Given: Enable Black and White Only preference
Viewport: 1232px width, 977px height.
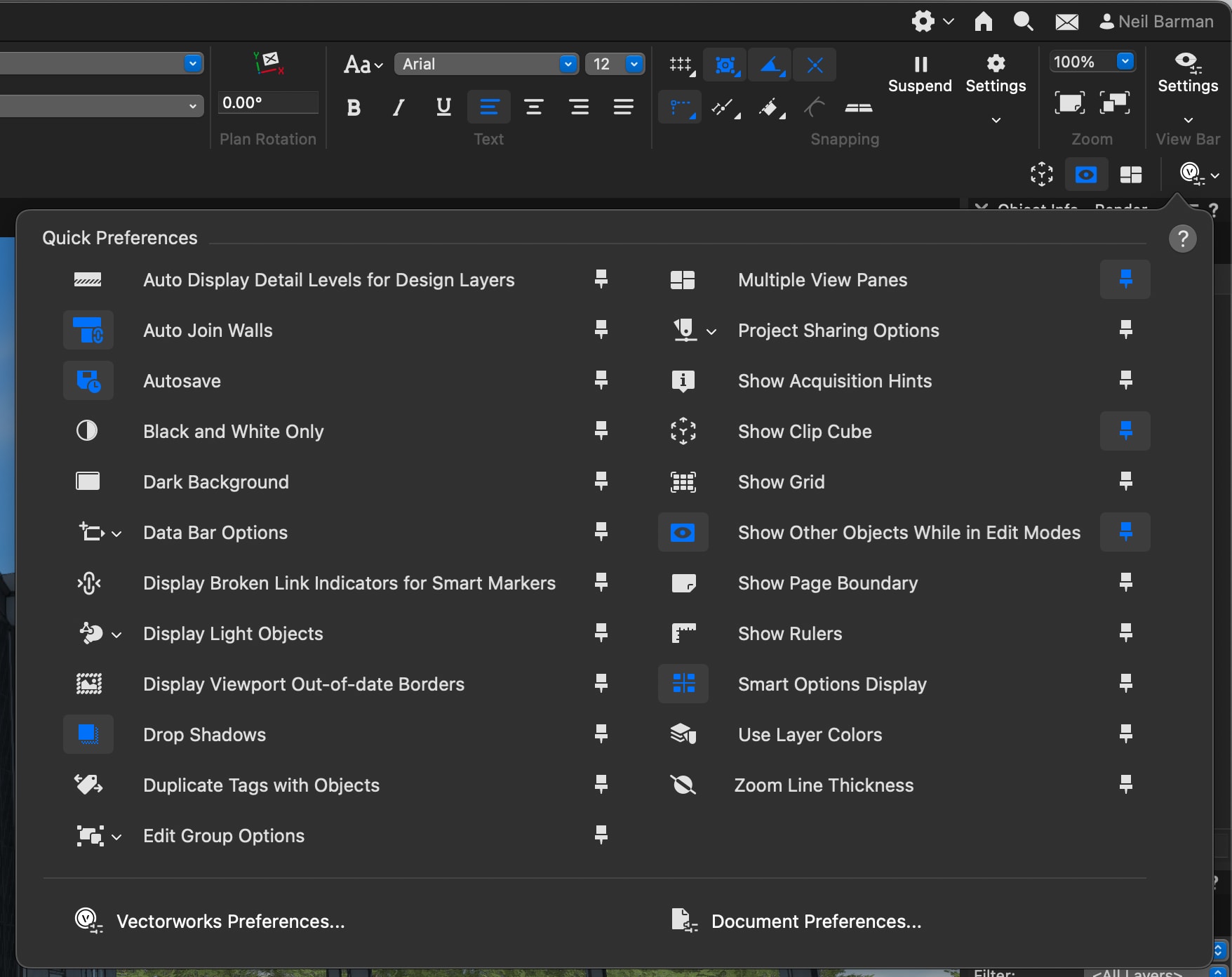Looking at the screenshot, I should [x=87, y=431].
